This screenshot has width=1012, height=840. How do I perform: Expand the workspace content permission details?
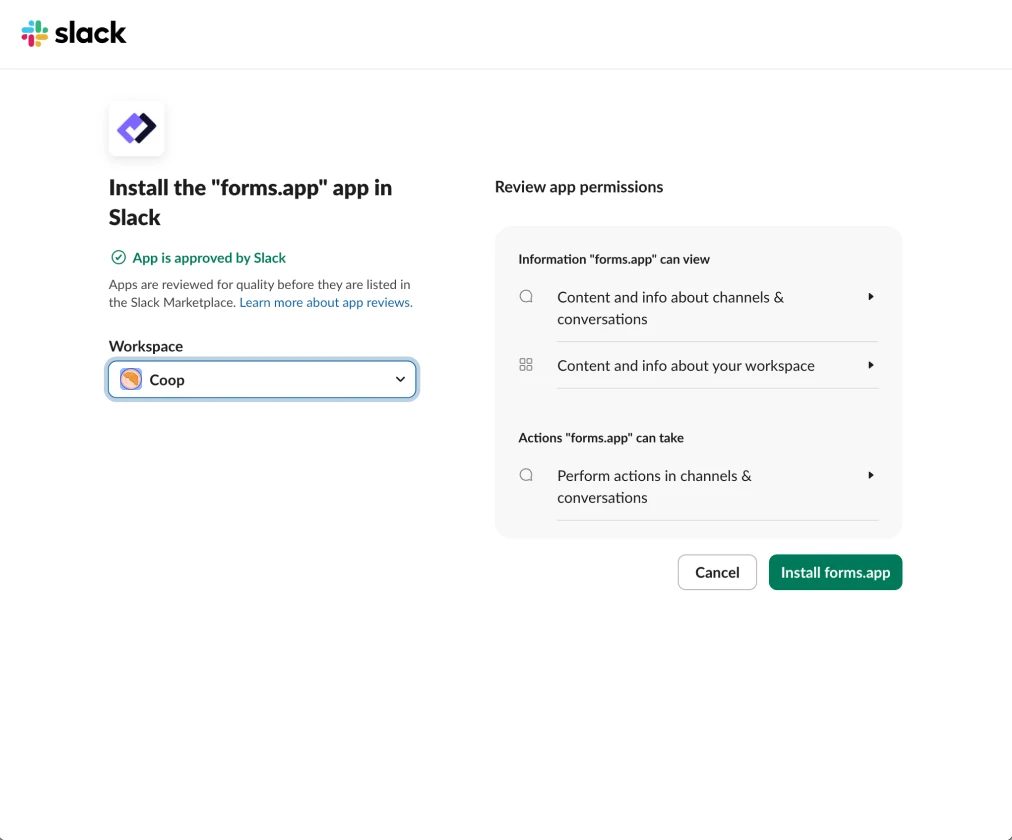(870, 365)
